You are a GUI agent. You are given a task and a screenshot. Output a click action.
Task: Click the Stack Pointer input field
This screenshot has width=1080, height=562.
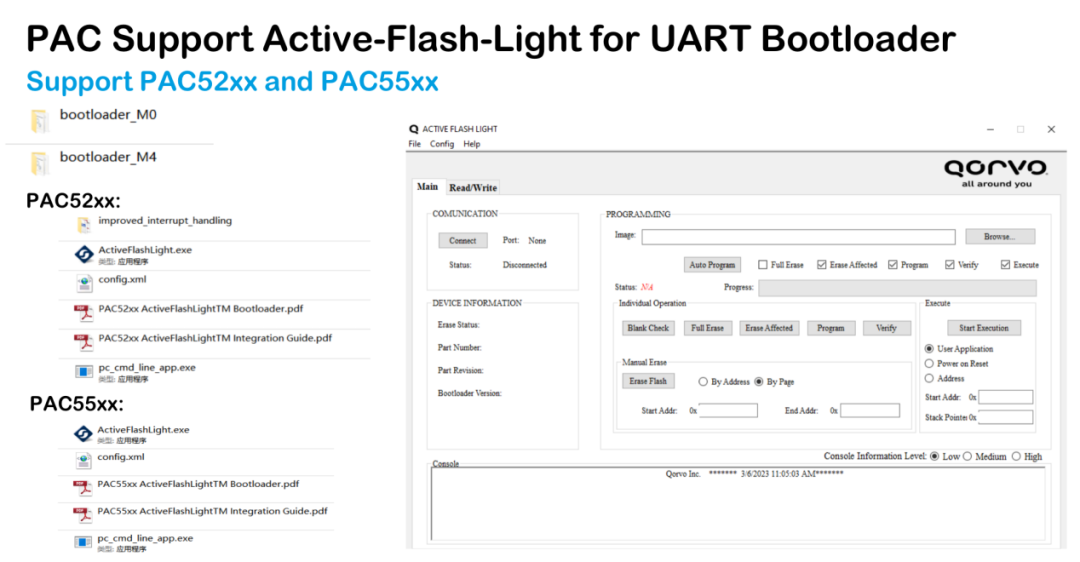point(1006,417)
